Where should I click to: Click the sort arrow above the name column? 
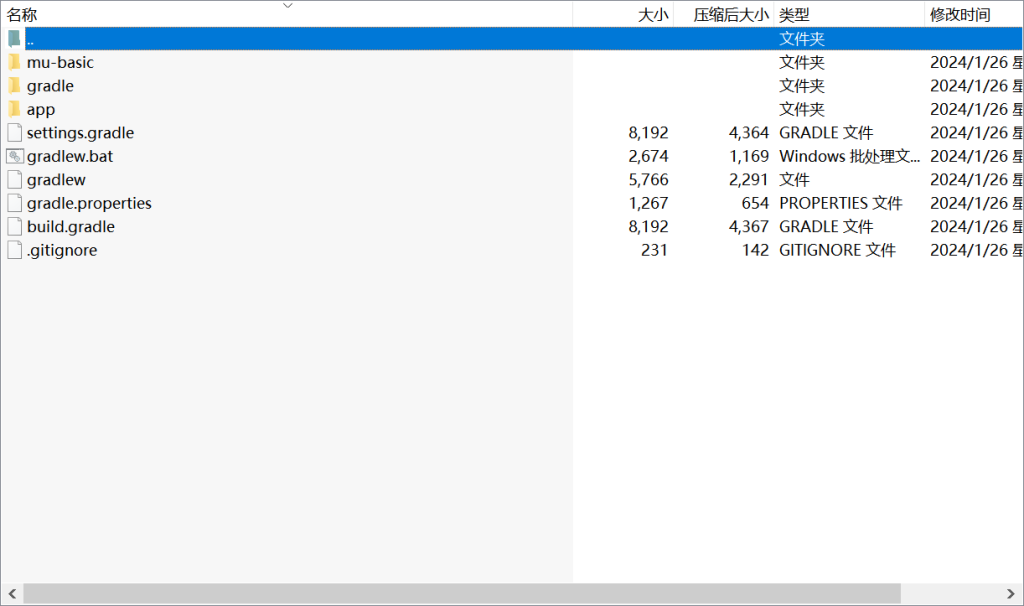(x=288, y=5)
